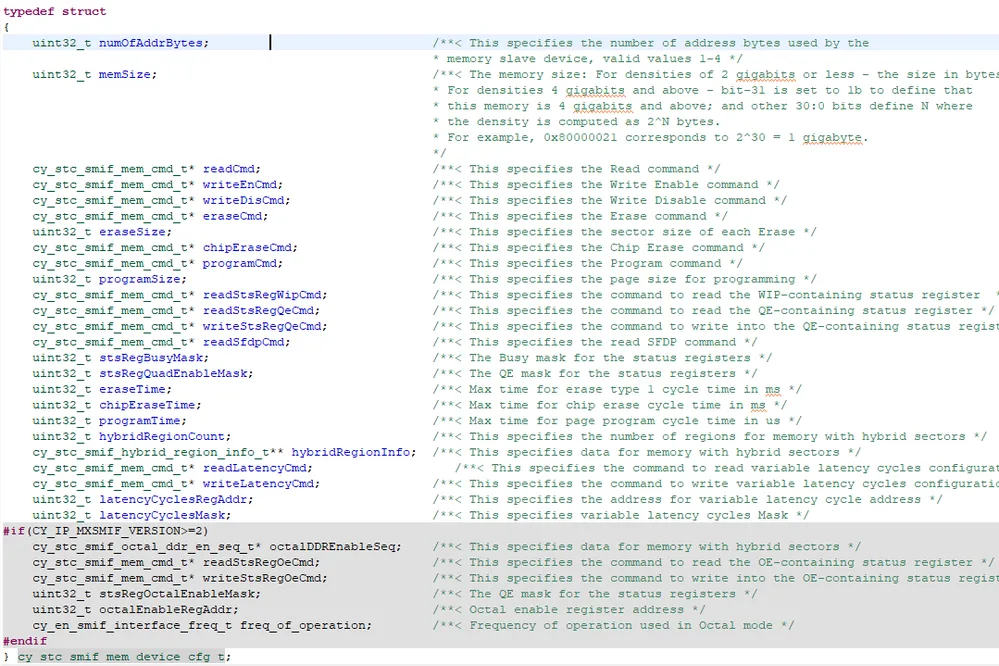Click comment 'Max time for erase type 1'
This screenshot has height=666, width=999.
(617, 389)
